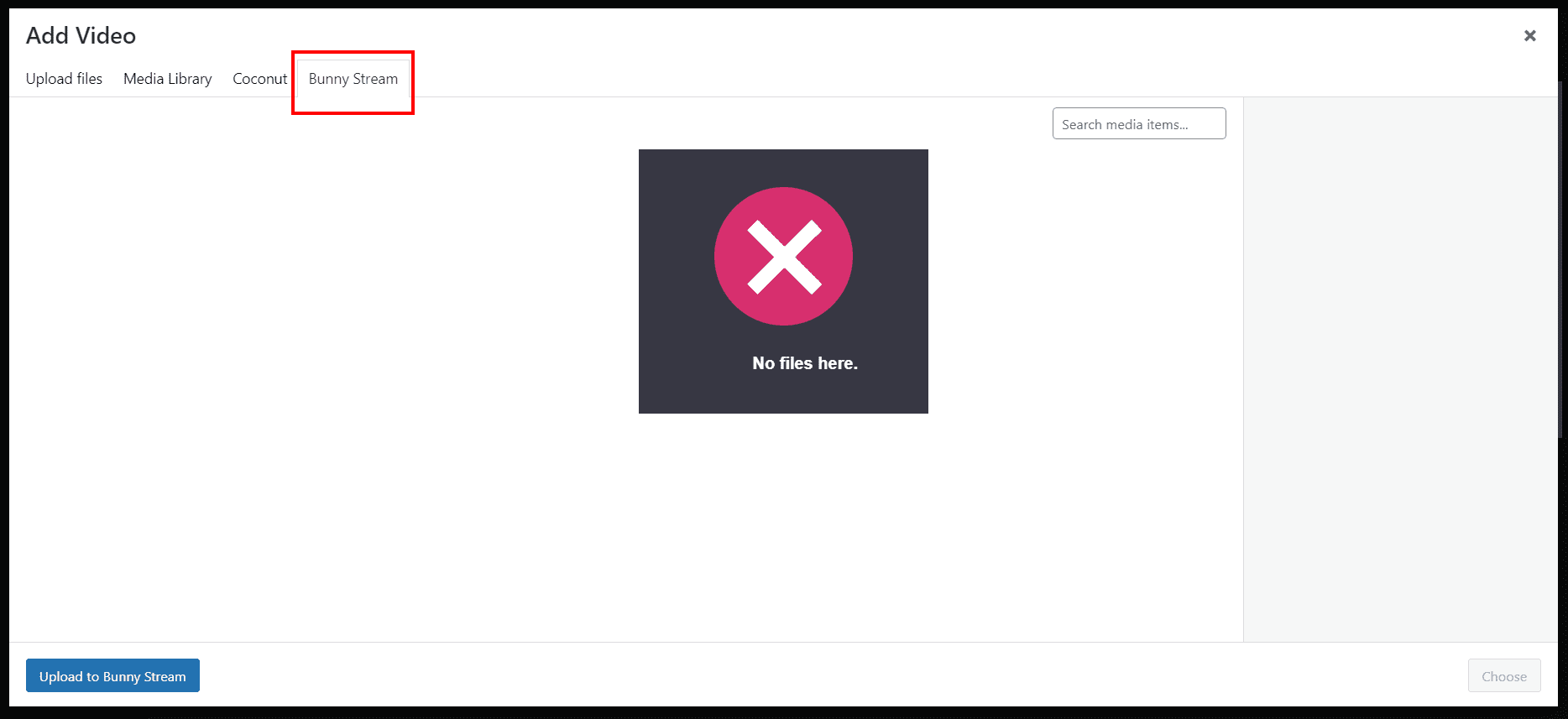Click empty white media browser area left of placeholder
Viewport: 1568px width, 719px height.
323,369
